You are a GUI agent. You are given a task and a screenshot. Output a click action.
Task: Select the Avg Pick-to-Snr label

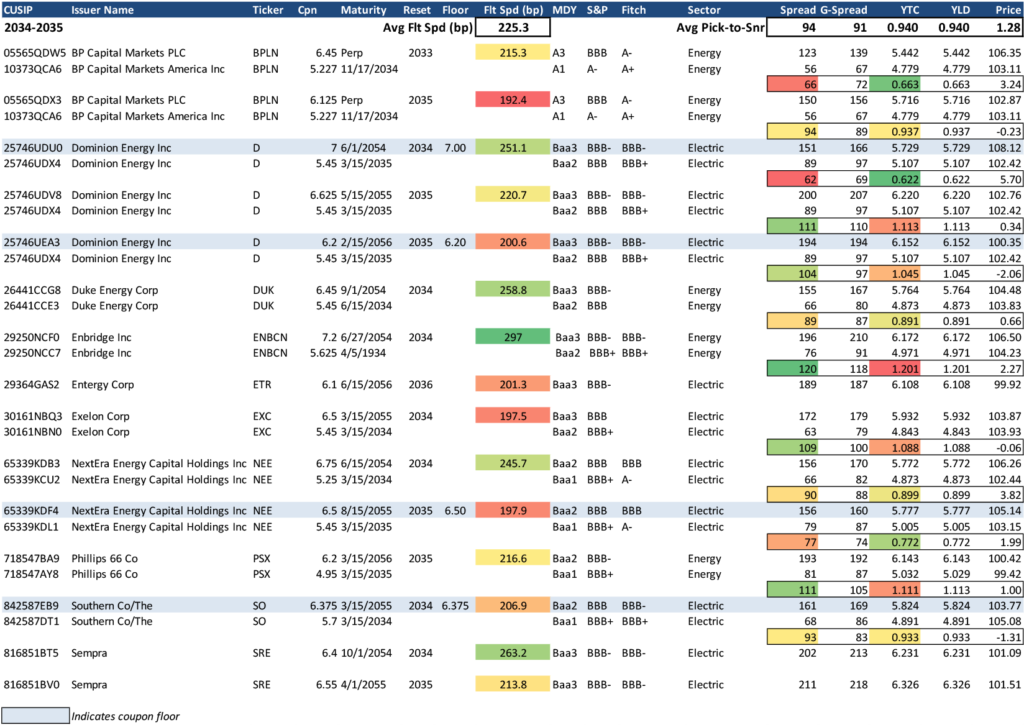pyautogui.click(x=717, y=28)
